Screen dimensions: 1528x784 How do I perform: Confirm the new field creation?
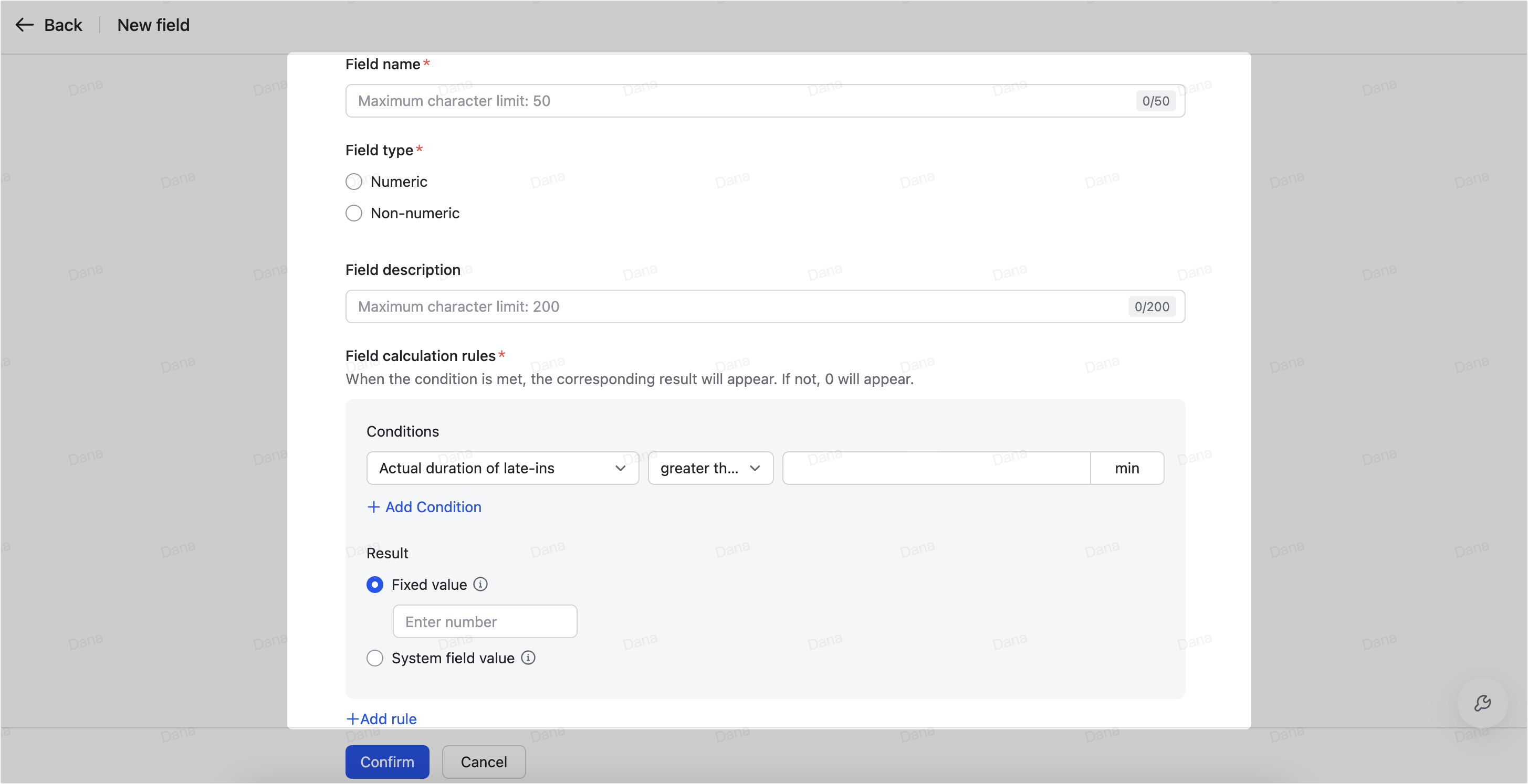click(x=387, y=761)
